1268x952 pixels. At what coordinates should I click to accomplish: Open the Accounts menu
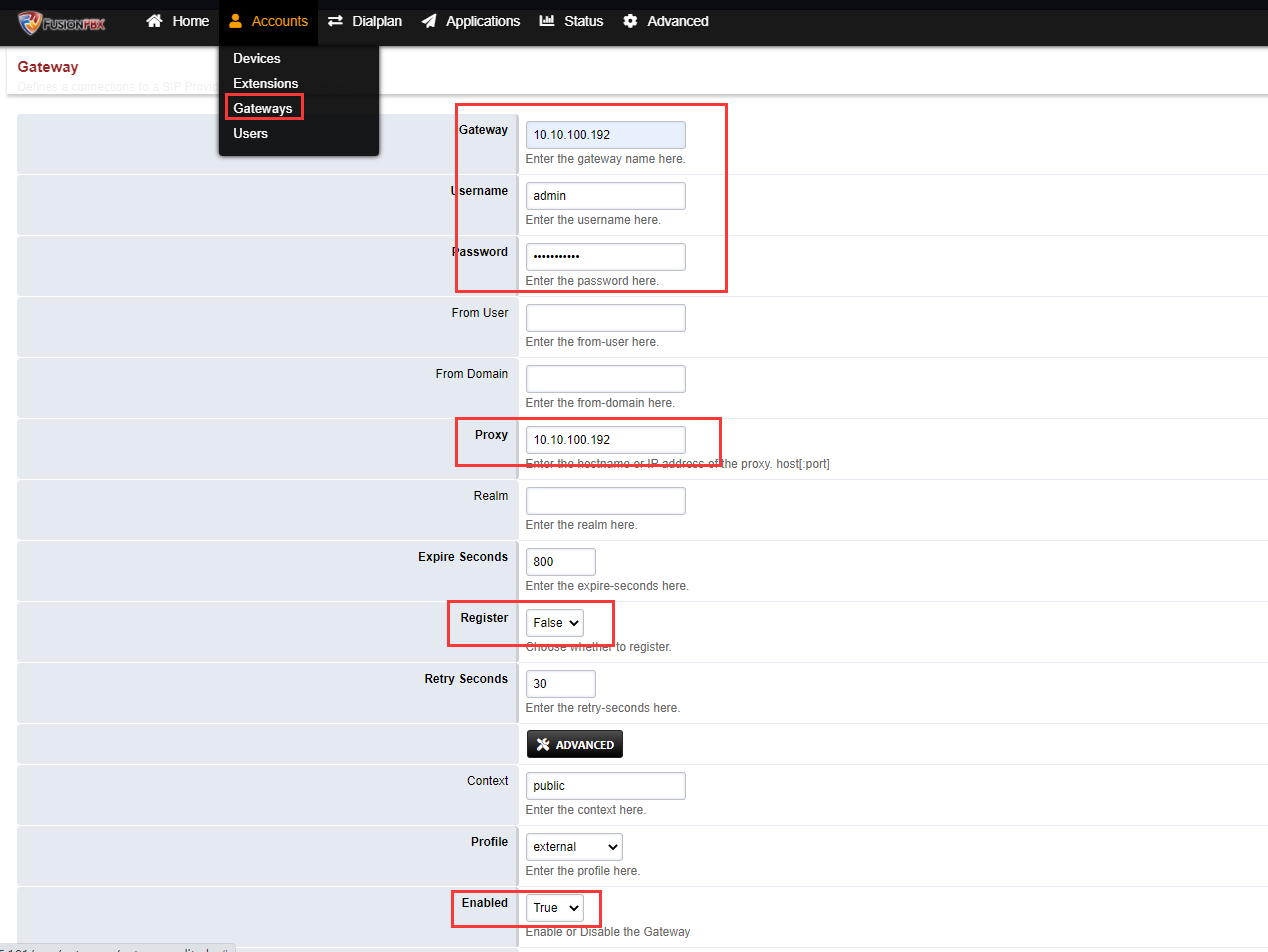pyautogui.click(x=268, y=21)
